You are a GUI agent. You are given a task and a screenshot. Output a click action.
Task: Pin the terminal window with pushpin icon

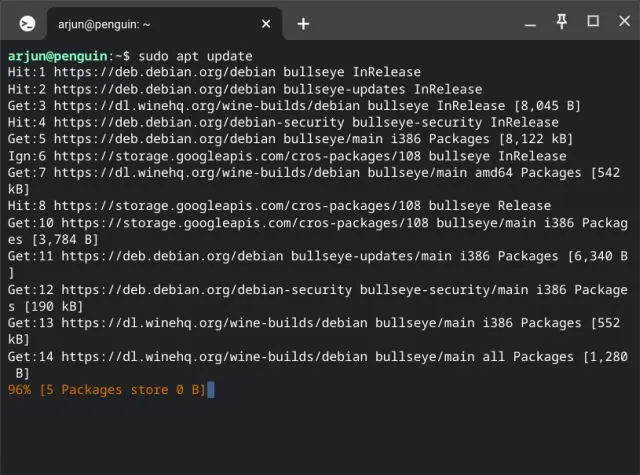563,21
